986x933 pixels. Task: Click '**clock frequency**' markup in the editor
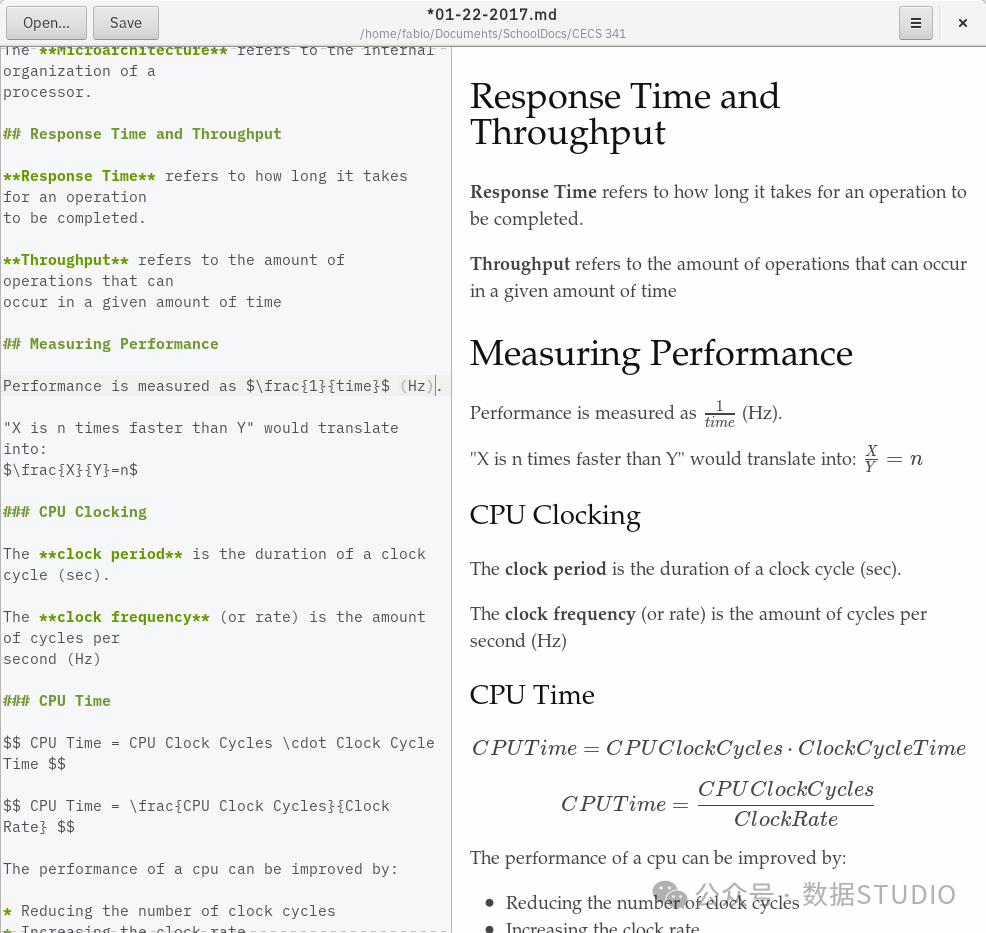click(125, 617)
